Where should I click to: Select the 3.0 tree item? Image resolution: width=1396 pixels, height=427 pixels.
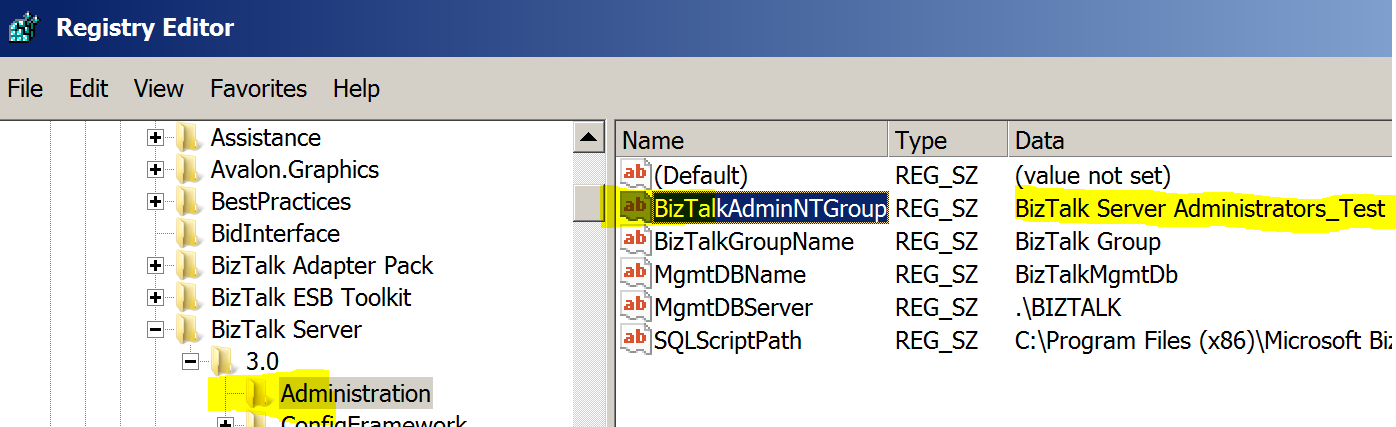262,362
